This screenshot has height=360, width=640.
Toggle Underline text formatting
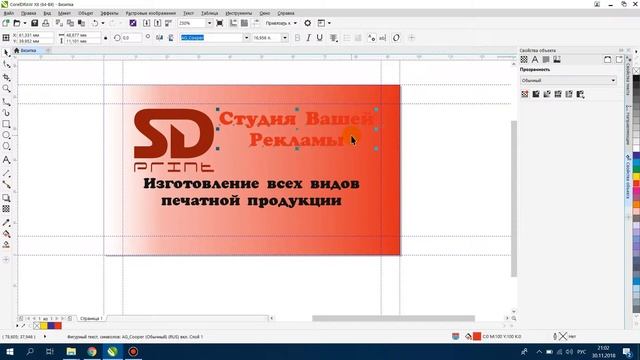click(x=320, y=38)
